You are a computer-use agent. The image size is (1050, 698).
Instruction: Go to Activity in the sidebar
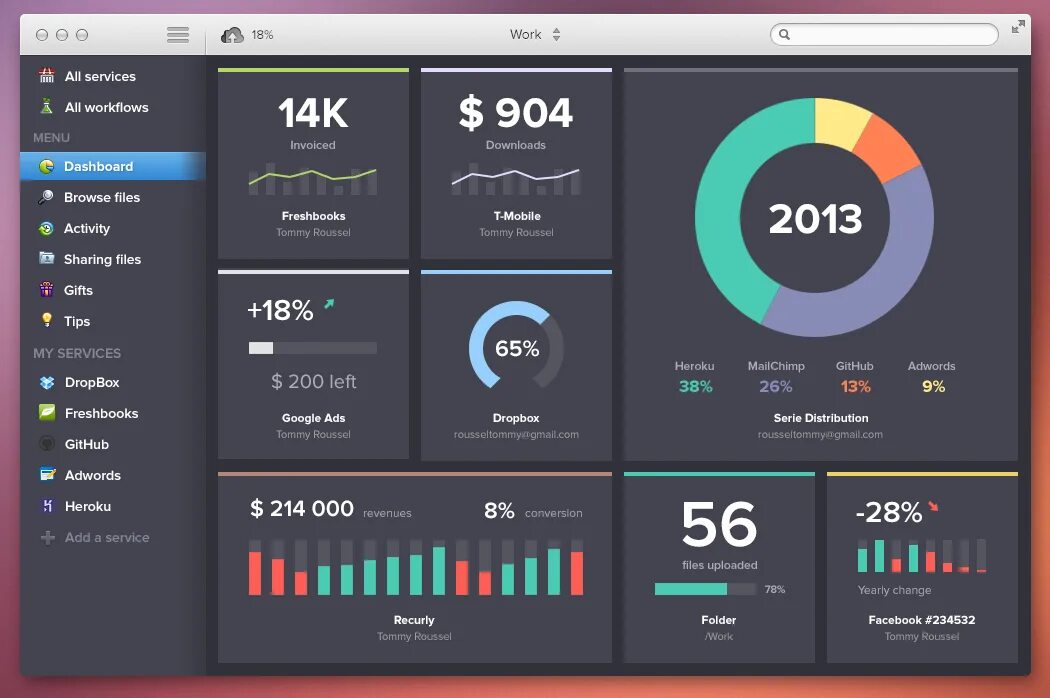(112, 228)
